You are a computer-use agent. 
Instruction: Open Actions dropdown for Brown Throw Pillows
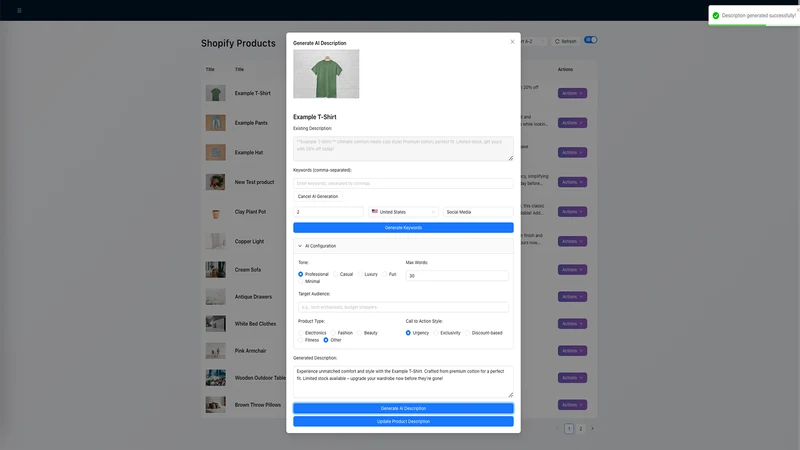coord(572,405)
